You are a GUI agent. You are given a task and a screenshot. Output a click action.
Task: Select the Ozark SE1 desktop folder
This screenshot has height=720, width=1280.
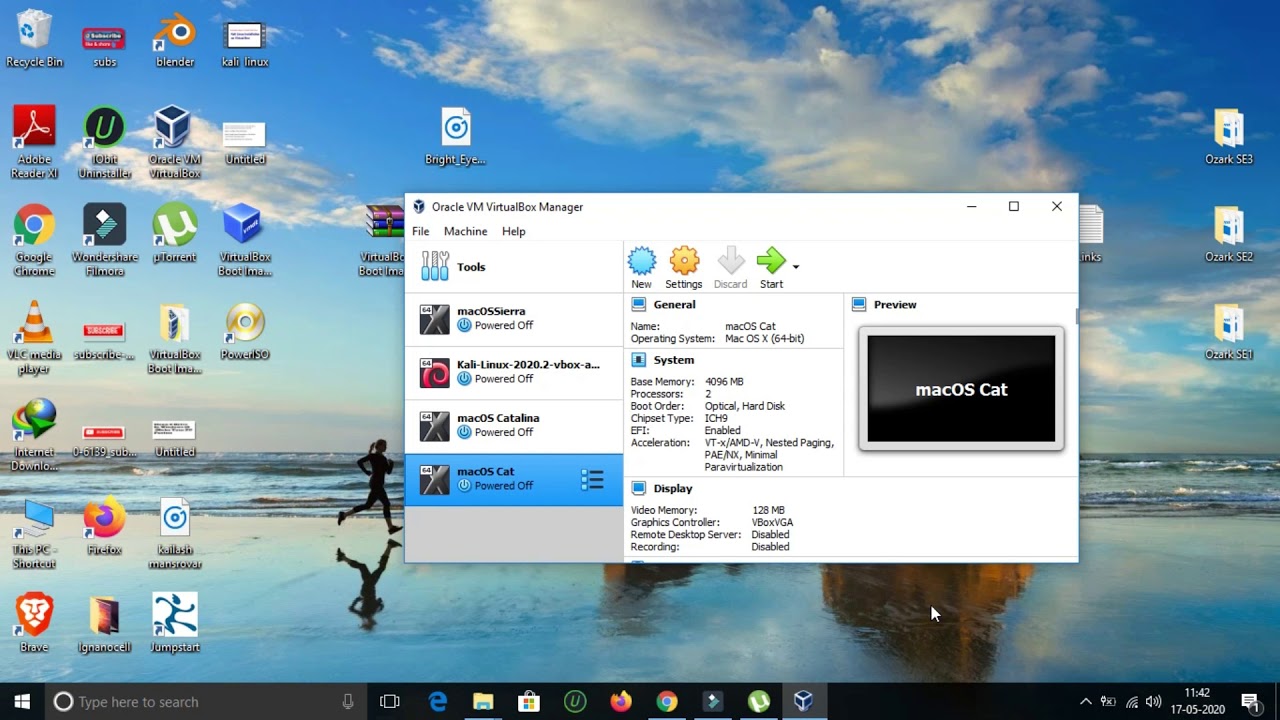coord(1229,332)
